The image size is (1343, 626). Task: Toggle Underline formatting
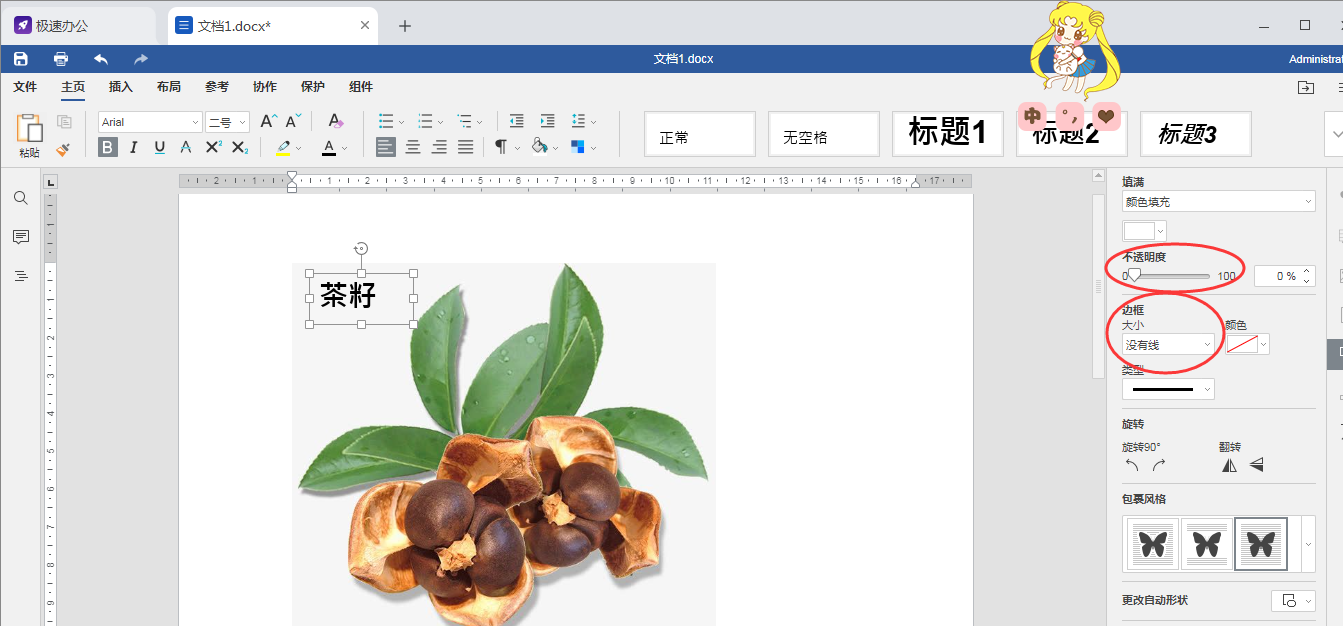pyautogui.click(x=160, y=147)
